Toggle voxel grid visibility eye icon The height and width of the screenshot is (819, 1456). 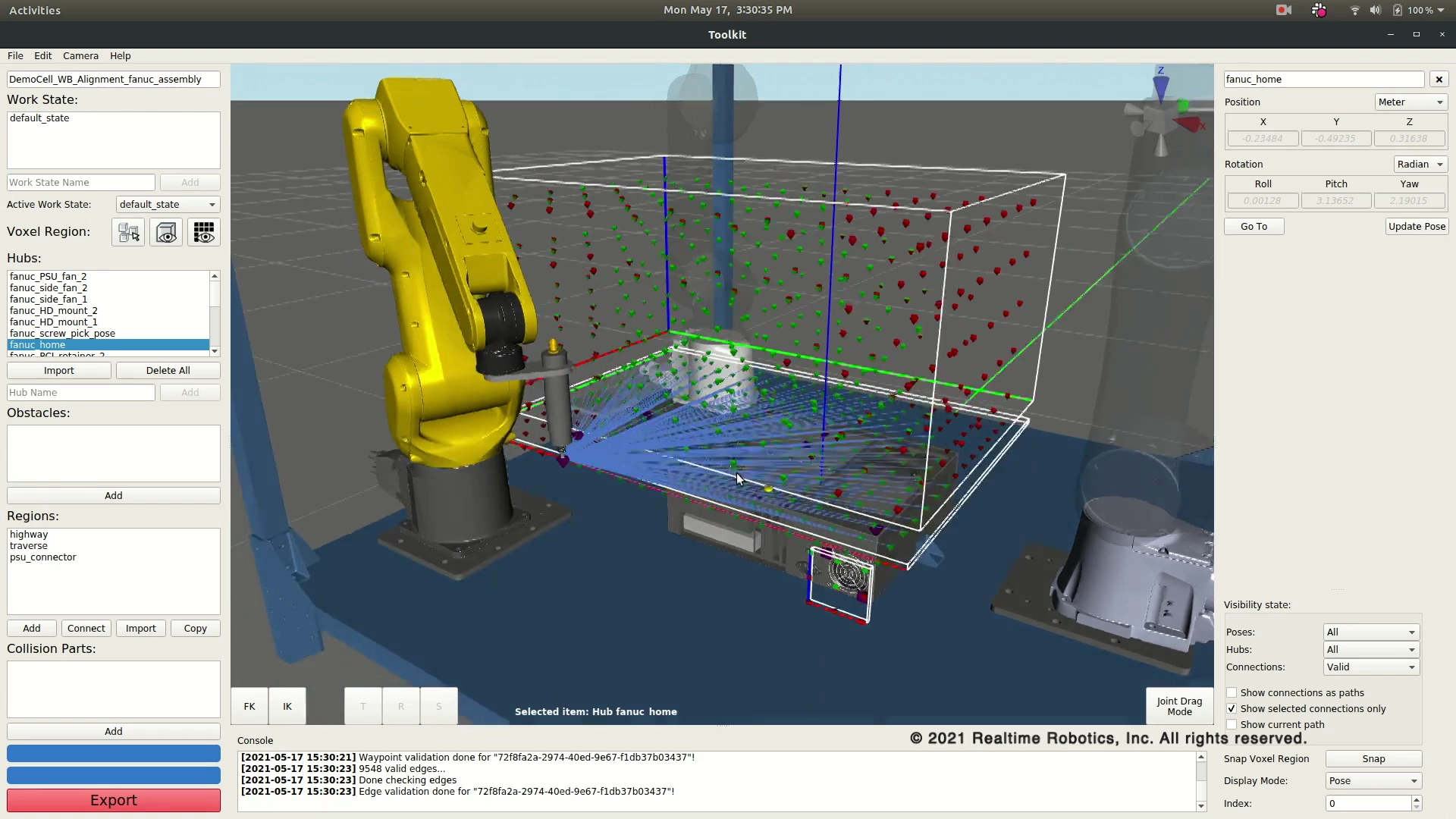[x=204, y=232]
